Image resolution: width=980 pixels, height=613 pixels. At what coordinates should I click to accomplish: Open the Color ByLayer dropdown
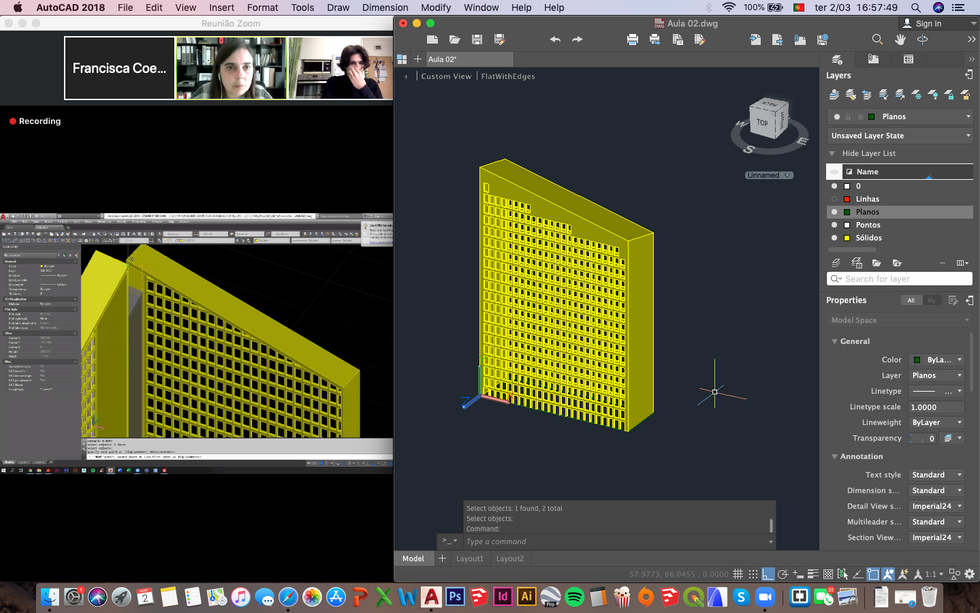click(x=936, y=360)
